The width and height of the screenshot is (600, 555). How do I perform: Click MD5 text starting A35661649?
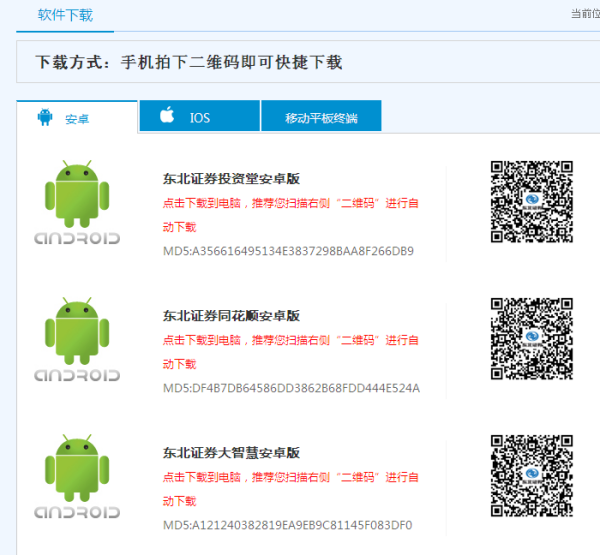pos(288,251)
